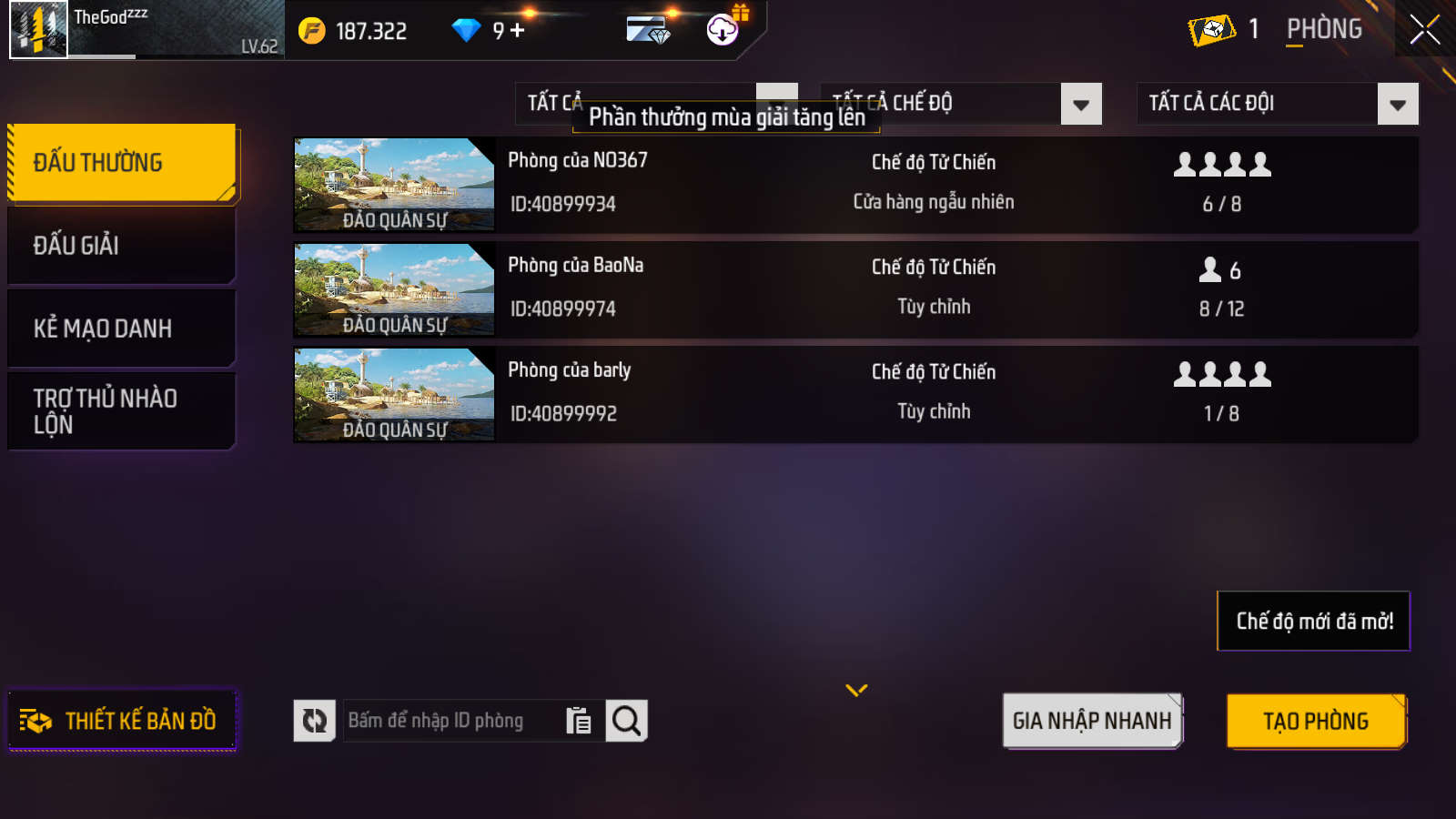Click the refresh room list icon
The image size is (1456, 819).
(315, 721)
